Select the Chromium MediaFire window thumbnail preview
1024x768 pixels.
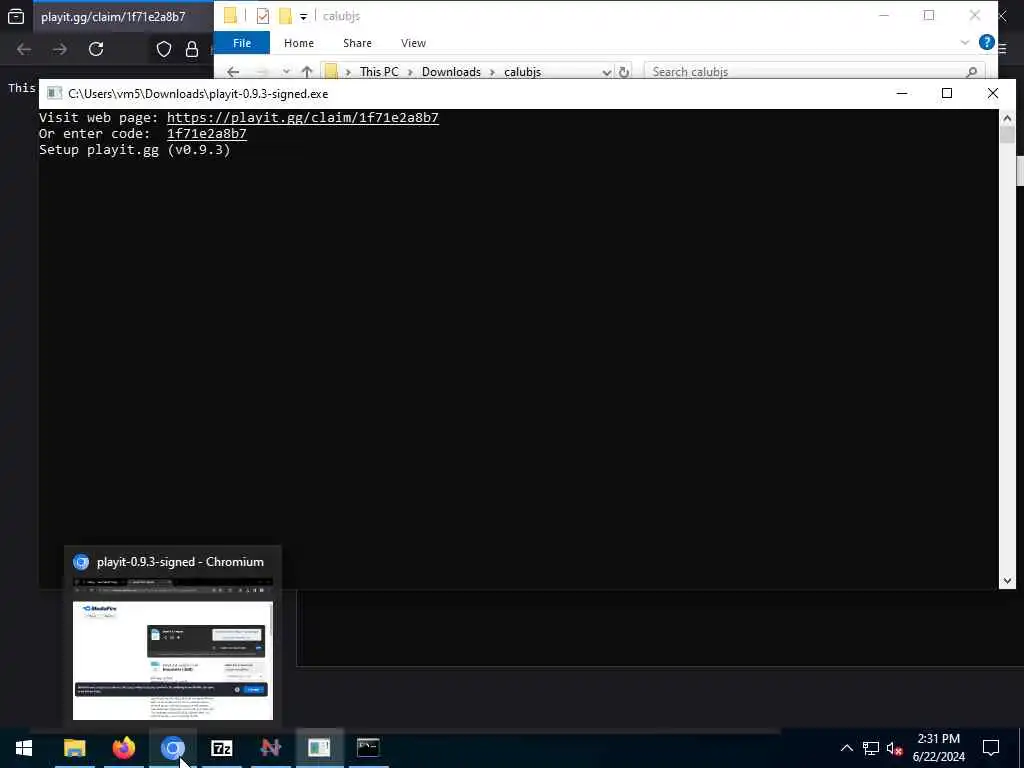tap(172, 649)
